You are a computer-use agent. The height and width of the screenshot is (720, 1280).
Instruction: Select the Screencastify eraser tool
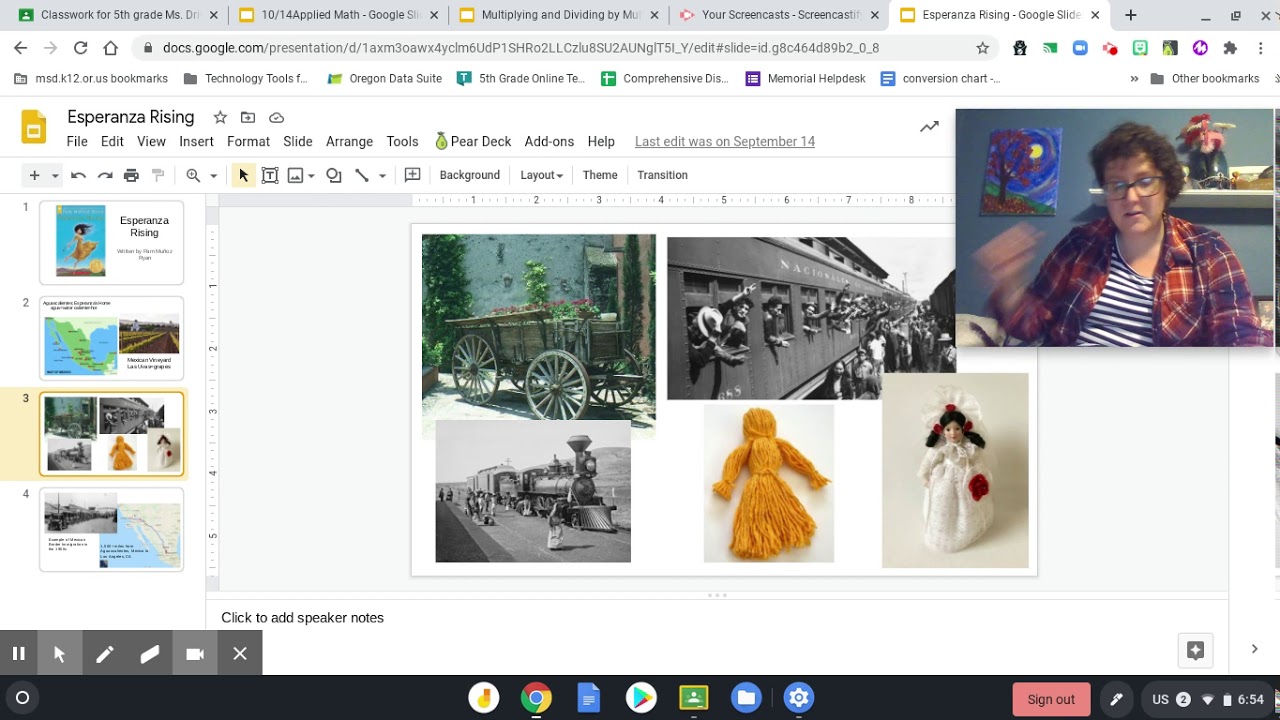[150, 654]
